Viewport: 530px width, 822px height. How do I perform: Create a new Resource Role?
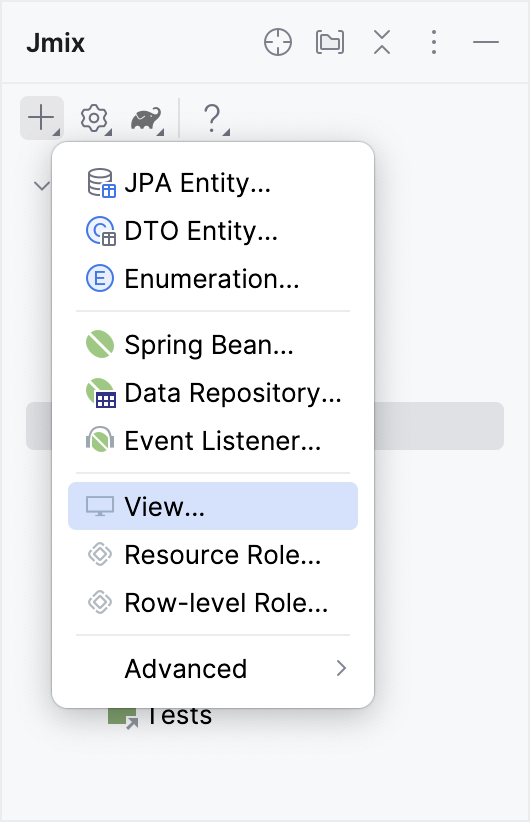pos(213,555)
